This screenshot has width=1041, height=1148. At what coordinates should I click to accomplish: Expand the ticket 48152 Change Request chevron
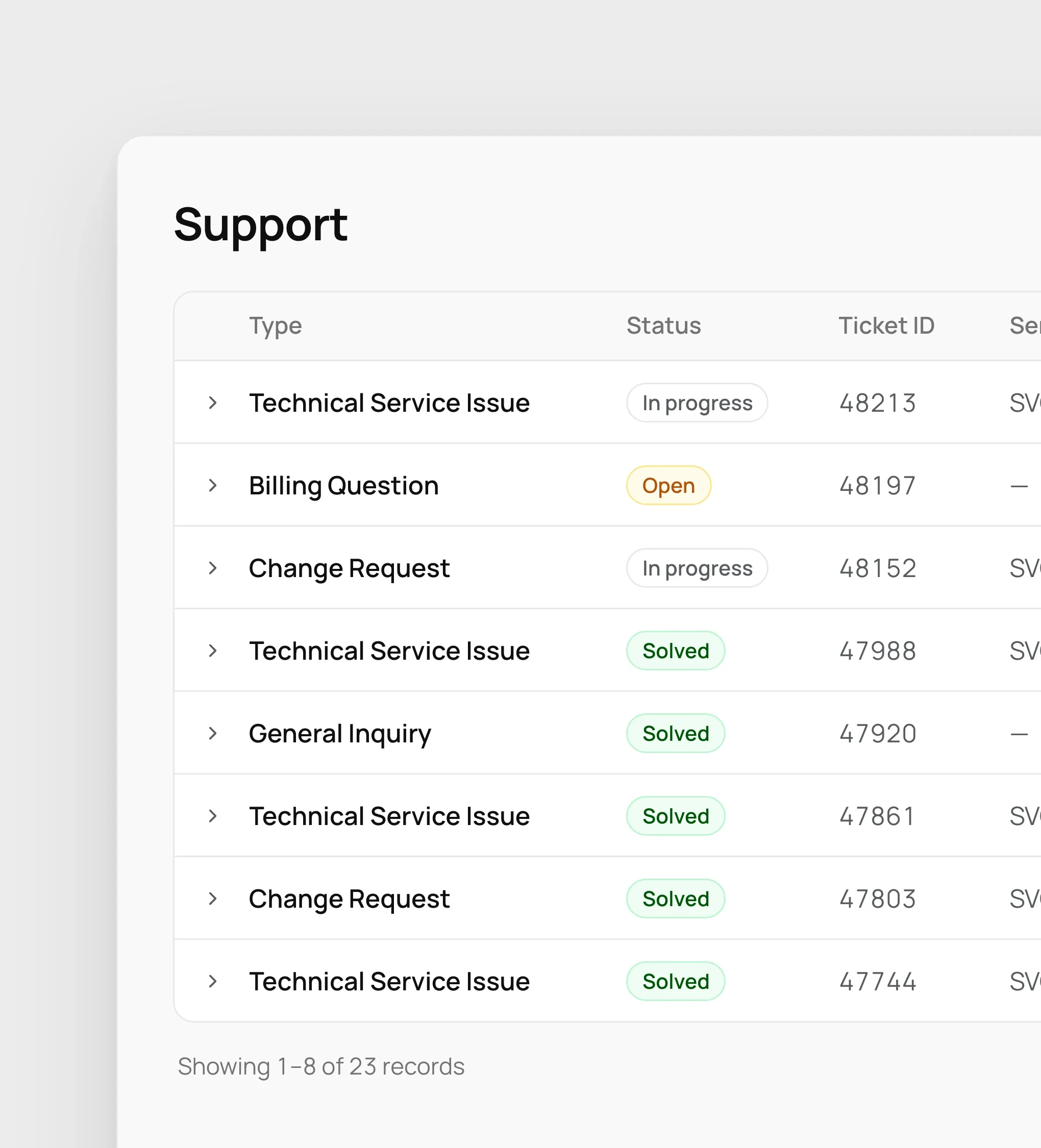[212, 568]
